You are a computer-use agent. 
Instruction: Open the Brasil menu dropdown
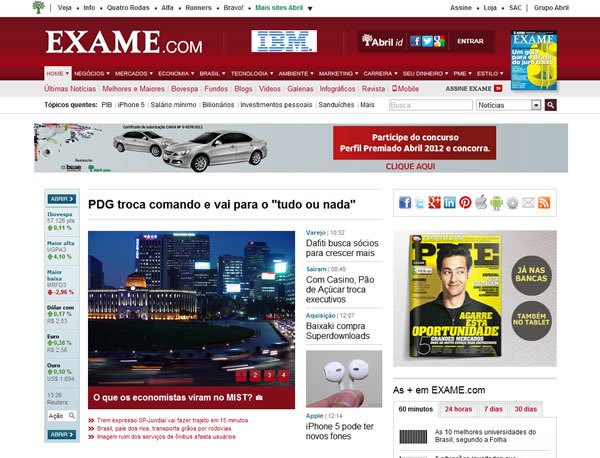[x=212, y=73]
